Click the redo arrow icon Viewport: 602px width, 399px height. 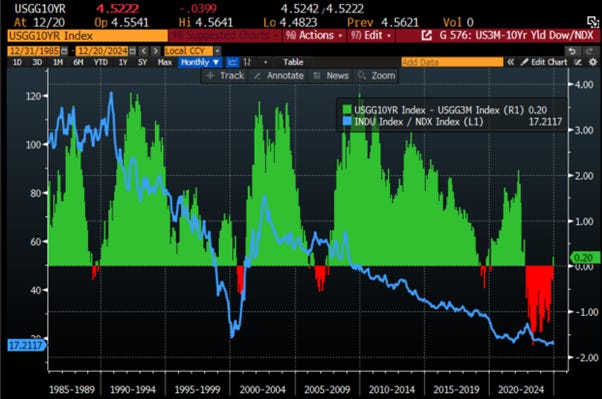(589, 51)
